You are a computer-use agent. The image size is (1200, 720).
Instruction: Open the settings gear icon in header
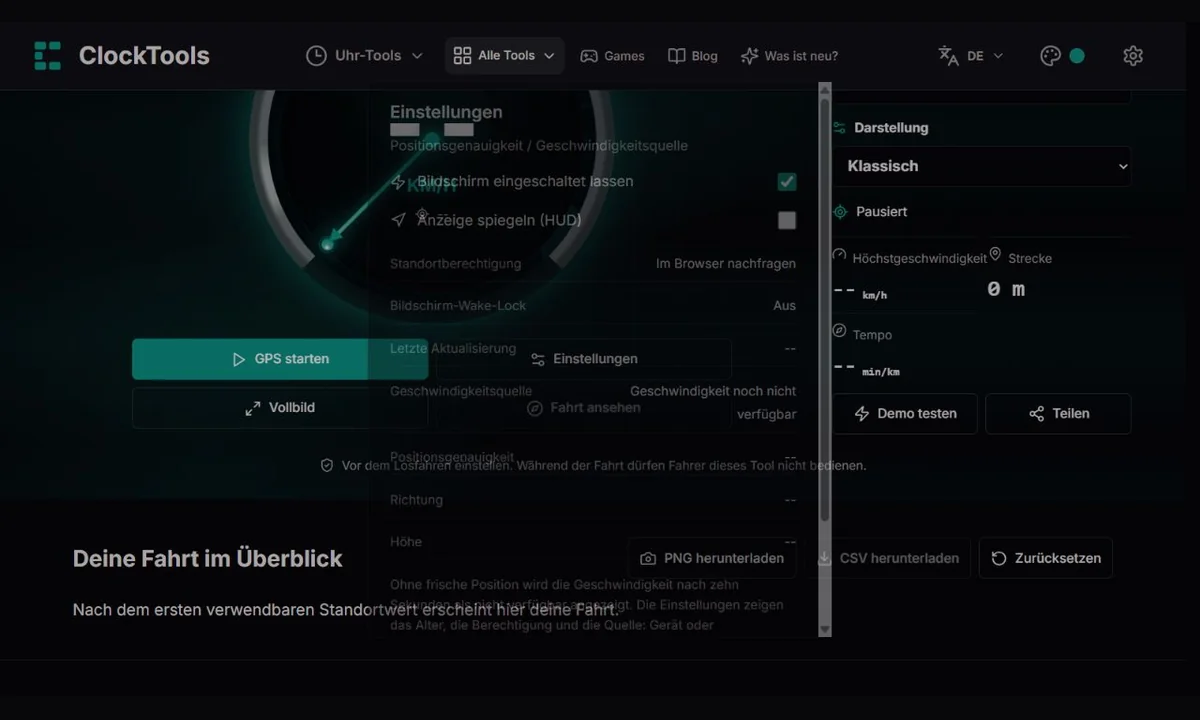coord(1133,56)
